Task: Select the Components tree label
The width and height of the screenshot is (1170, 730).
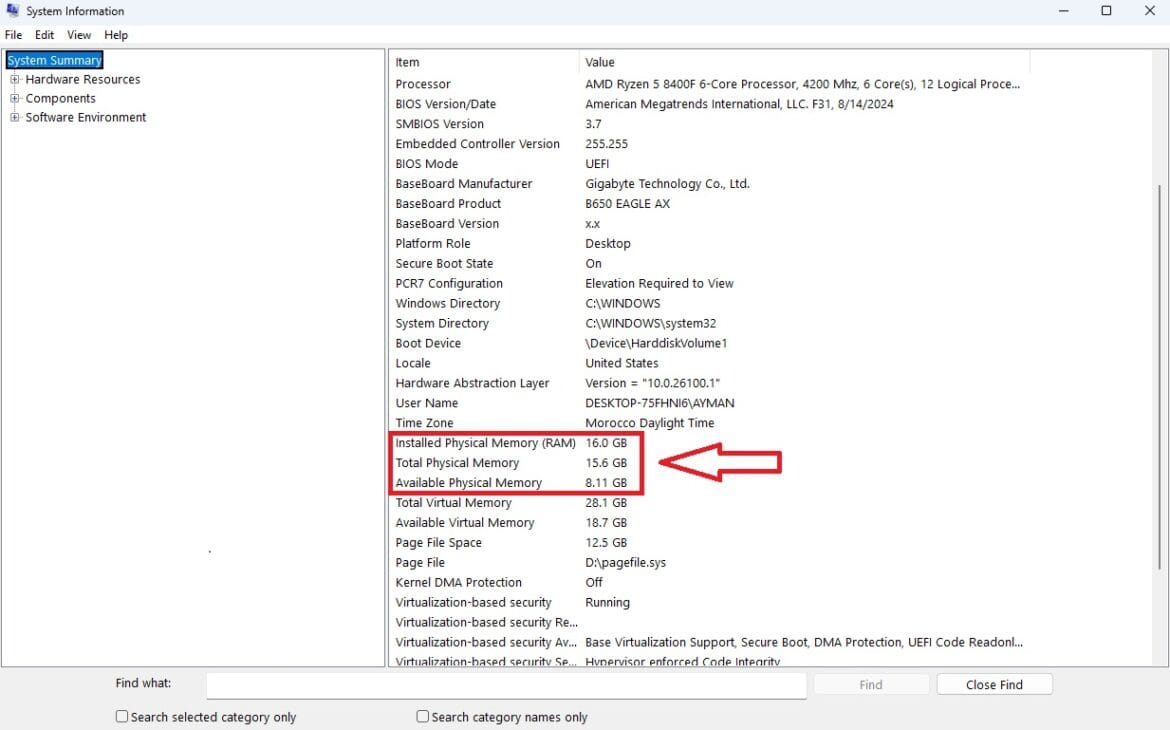Action: coord(60,99)
